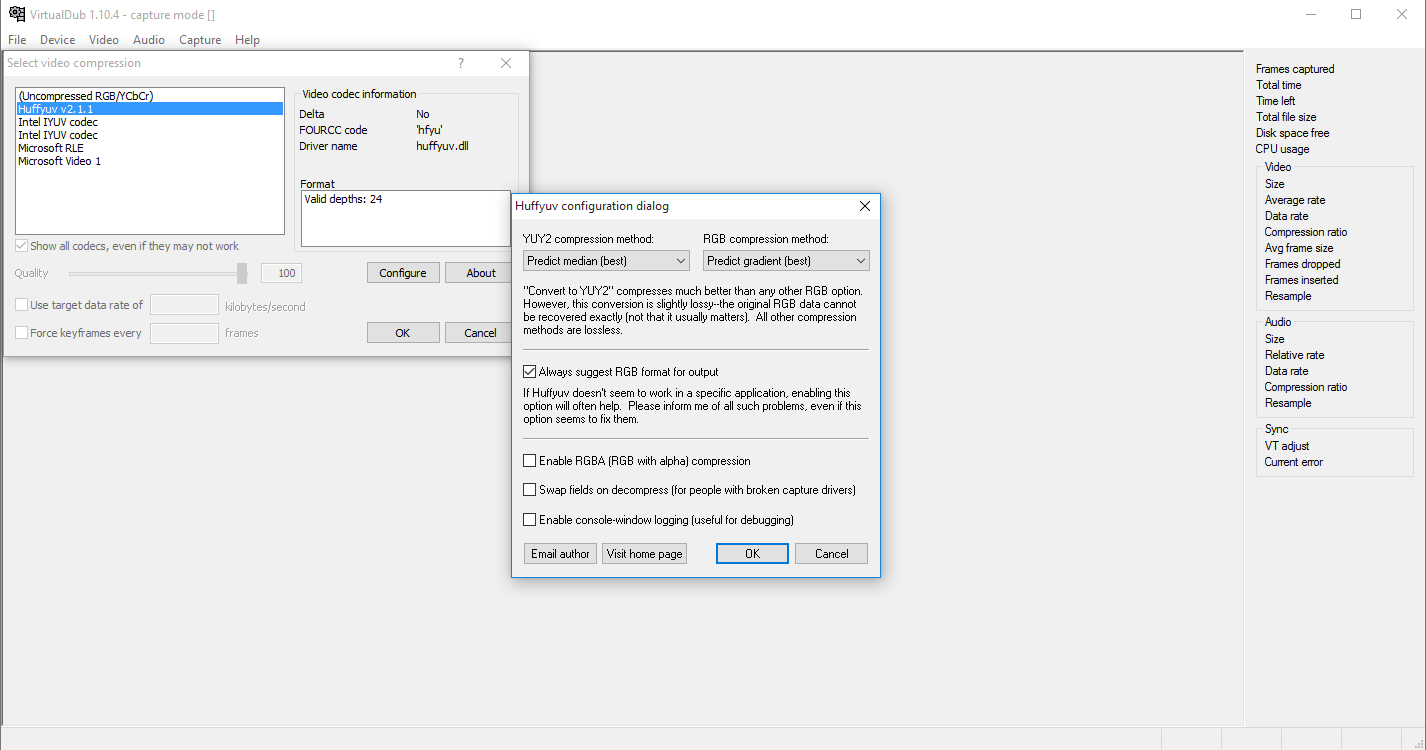Click the Quality value field showing 100

[x=281, y=273]
